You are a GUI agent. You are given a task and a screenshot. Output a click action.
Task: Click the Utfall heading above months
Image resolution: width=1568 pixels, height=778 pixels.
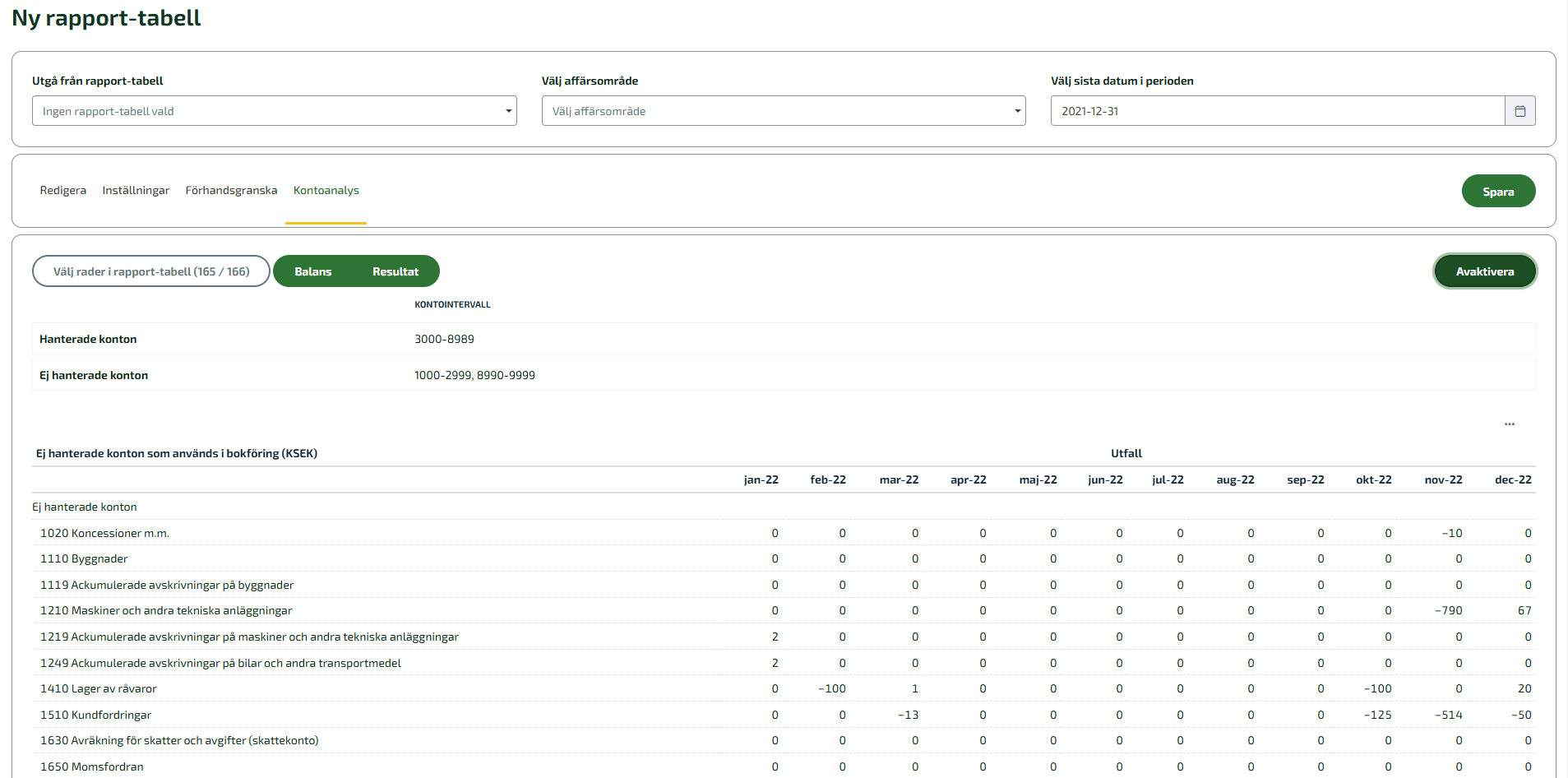coord(1126,453)
